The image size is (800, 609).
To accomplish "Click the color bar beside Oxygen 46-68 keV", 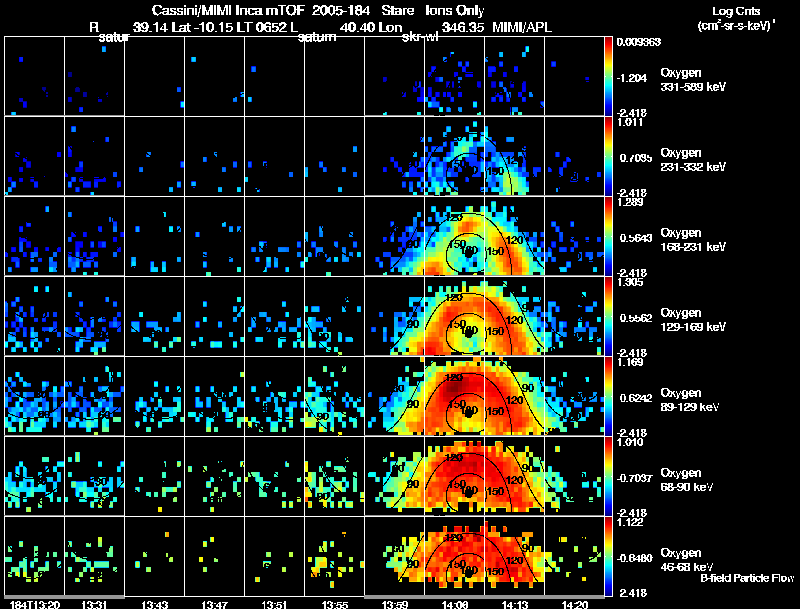I will pyautogui.click(x=608, y=556).
